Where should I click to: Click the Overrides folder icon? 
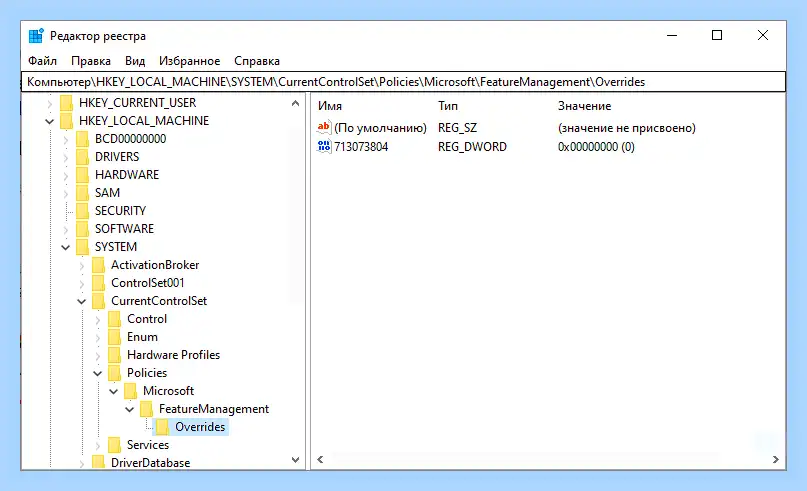(162, 427)
